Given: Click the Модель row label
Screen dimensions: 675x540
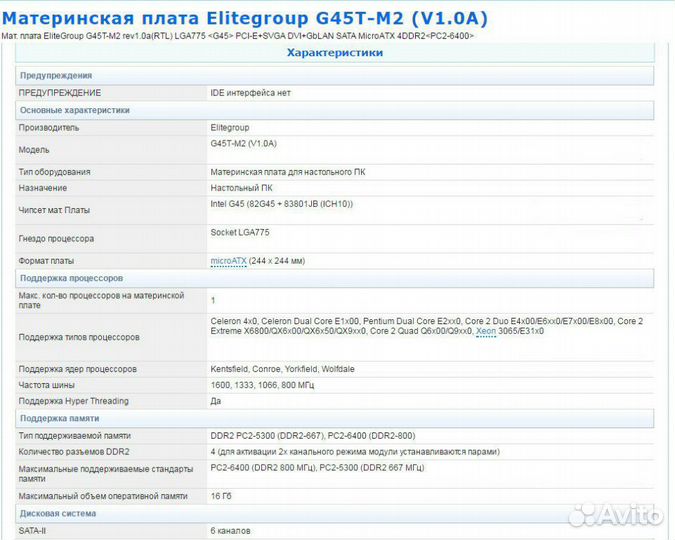Looking at the screenshot, I should point(34,150).
